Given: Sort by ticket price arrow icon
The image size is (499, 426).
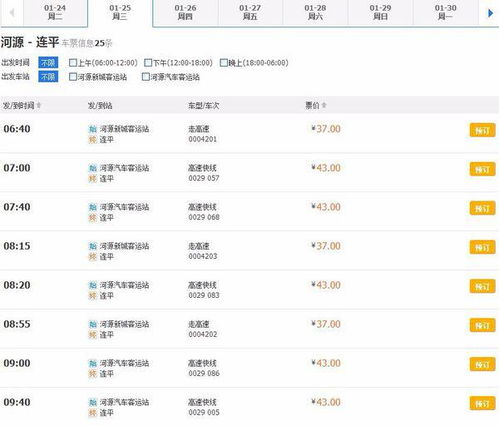Looking at the screenshot, I should (x=324, y=105).
